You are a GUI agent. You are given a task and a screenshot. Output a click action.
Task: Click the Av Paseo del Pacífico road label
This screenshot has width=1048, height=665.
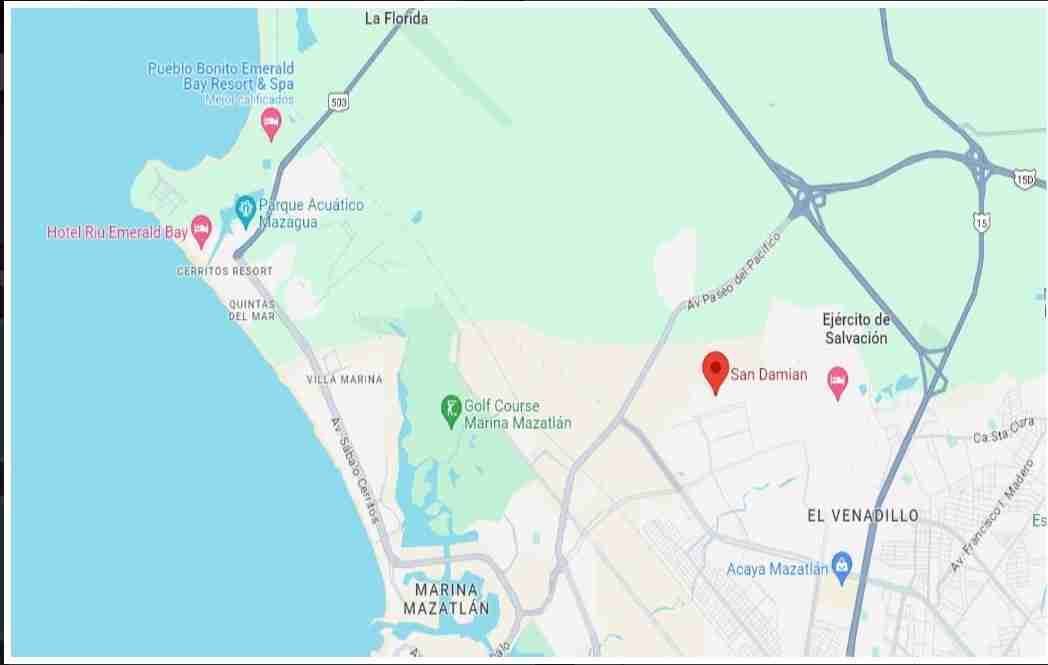coord(734,271)
